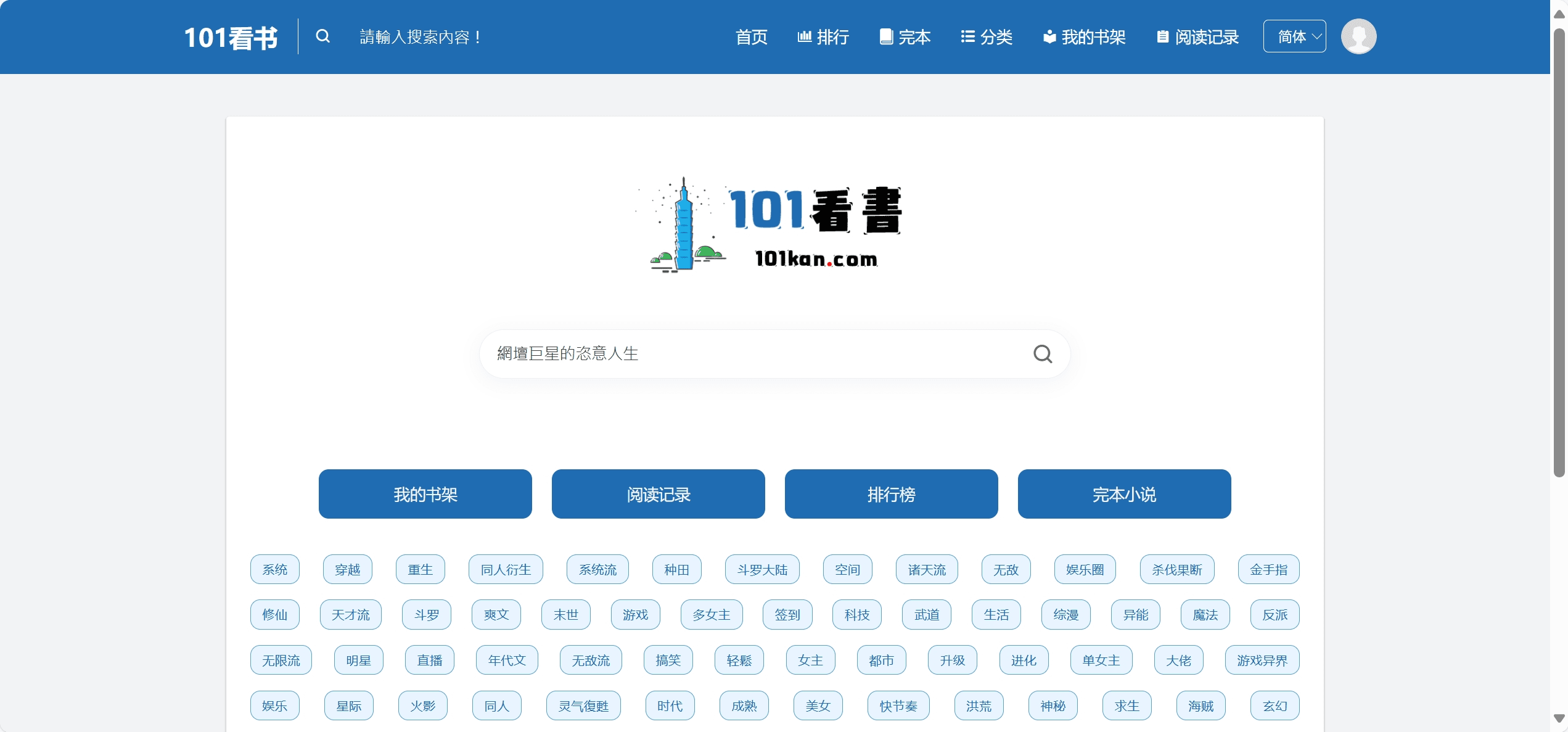Open the 玄幻 tag
The height and width of the screenshot is (732, 1568).
[x=1275, y=705]
